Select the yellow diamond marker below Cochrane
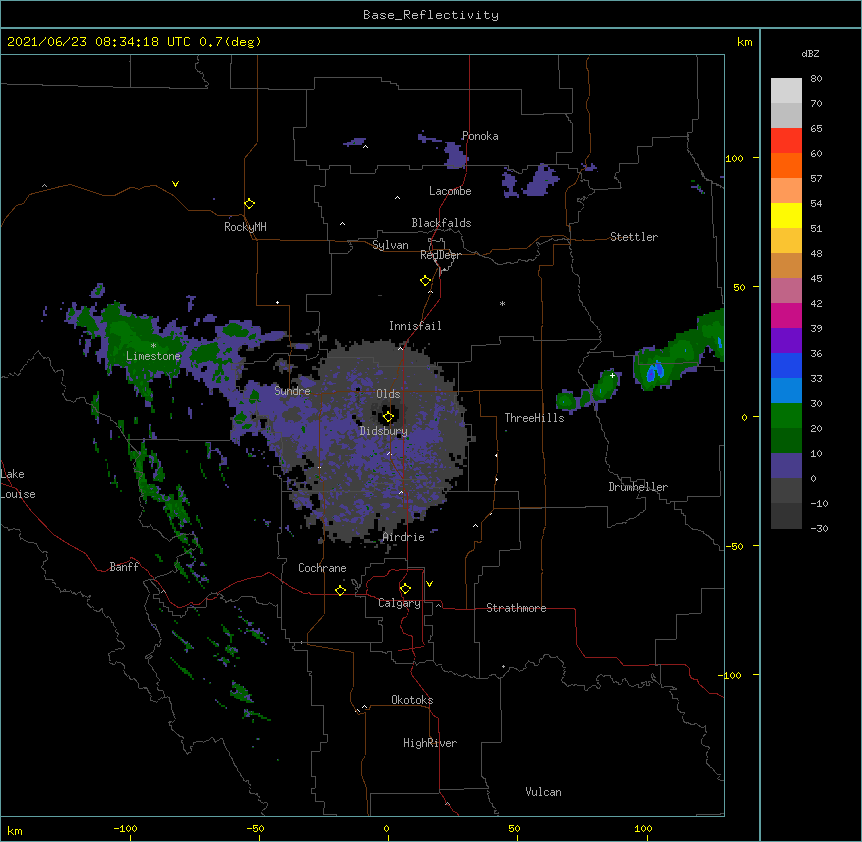This screenshot has width=862, height=842. pyautogui.click(x=340, y=590)
